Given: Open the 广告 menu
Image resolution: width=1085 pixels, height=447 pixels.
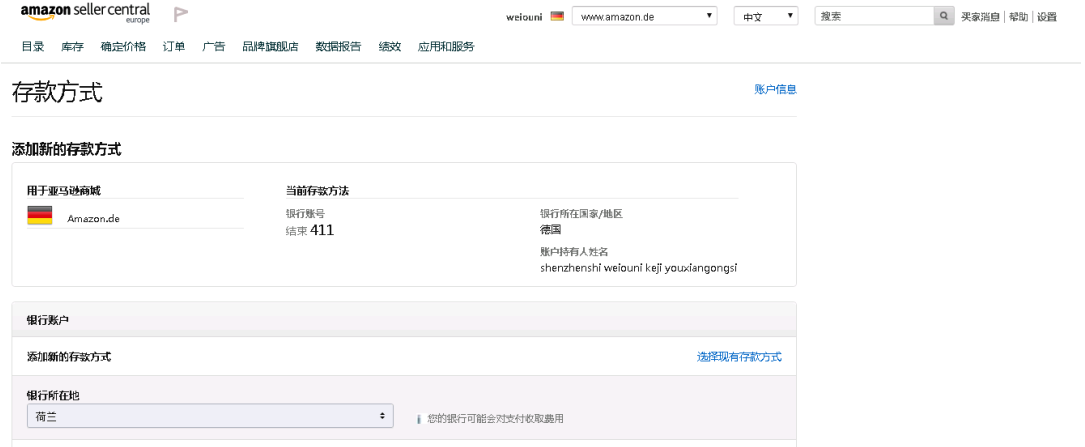Looking at the screenshot, I should pyautogui.click(x=214, y=46).
